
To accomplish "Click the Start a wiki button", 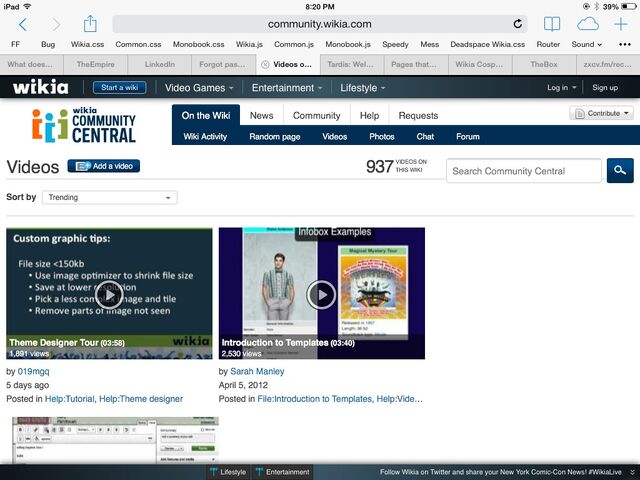I will pyautogui.click(x=119, y=87).
